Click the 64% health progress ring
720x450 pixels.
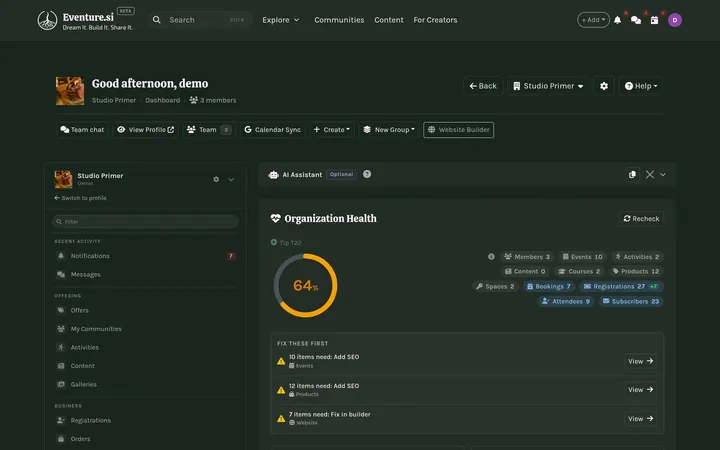pyautogui.click(x=305, y=285)
